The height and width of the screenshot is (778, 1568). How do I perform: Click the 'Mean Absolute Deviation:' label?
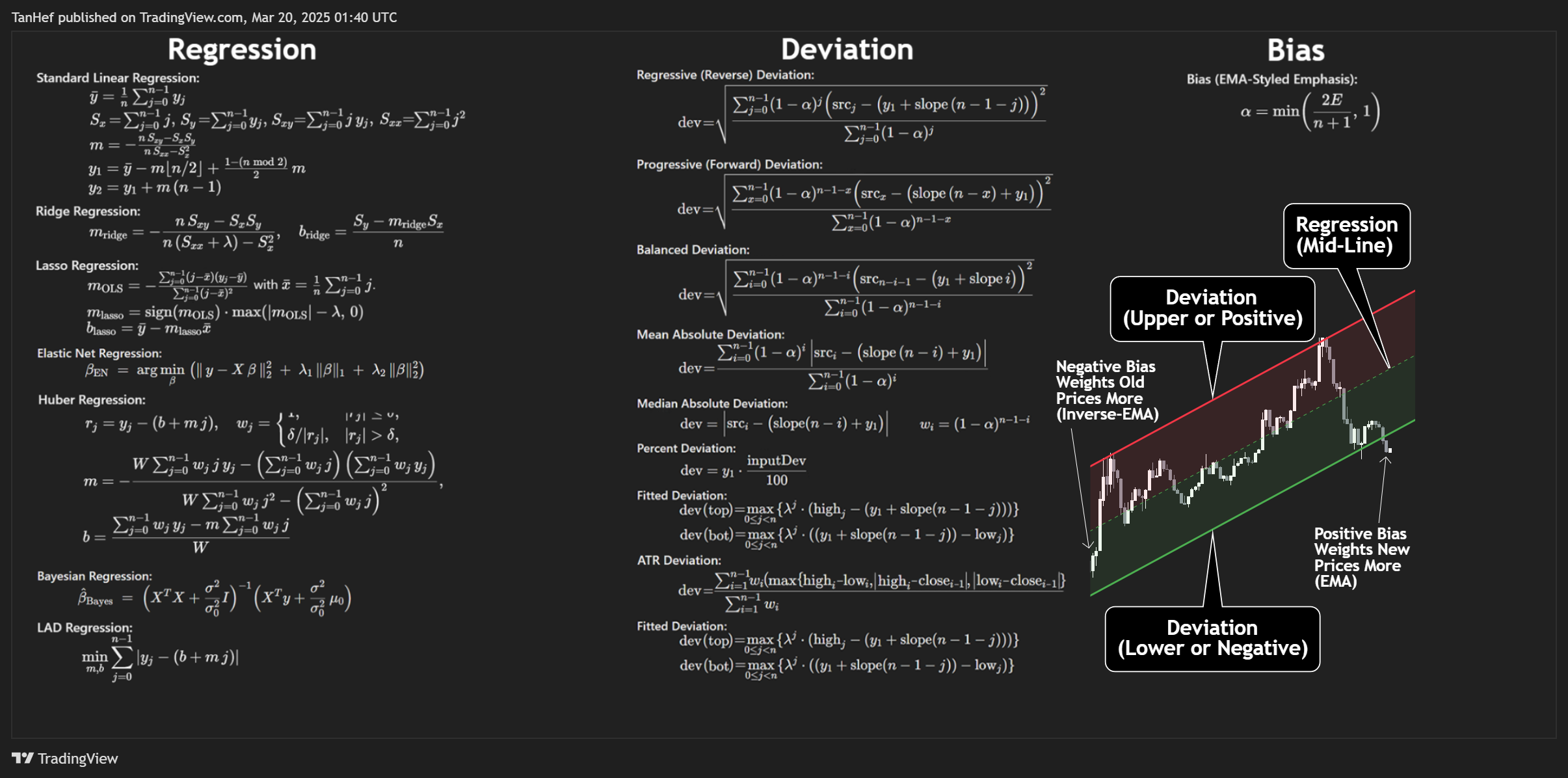(x=711, y=334)
